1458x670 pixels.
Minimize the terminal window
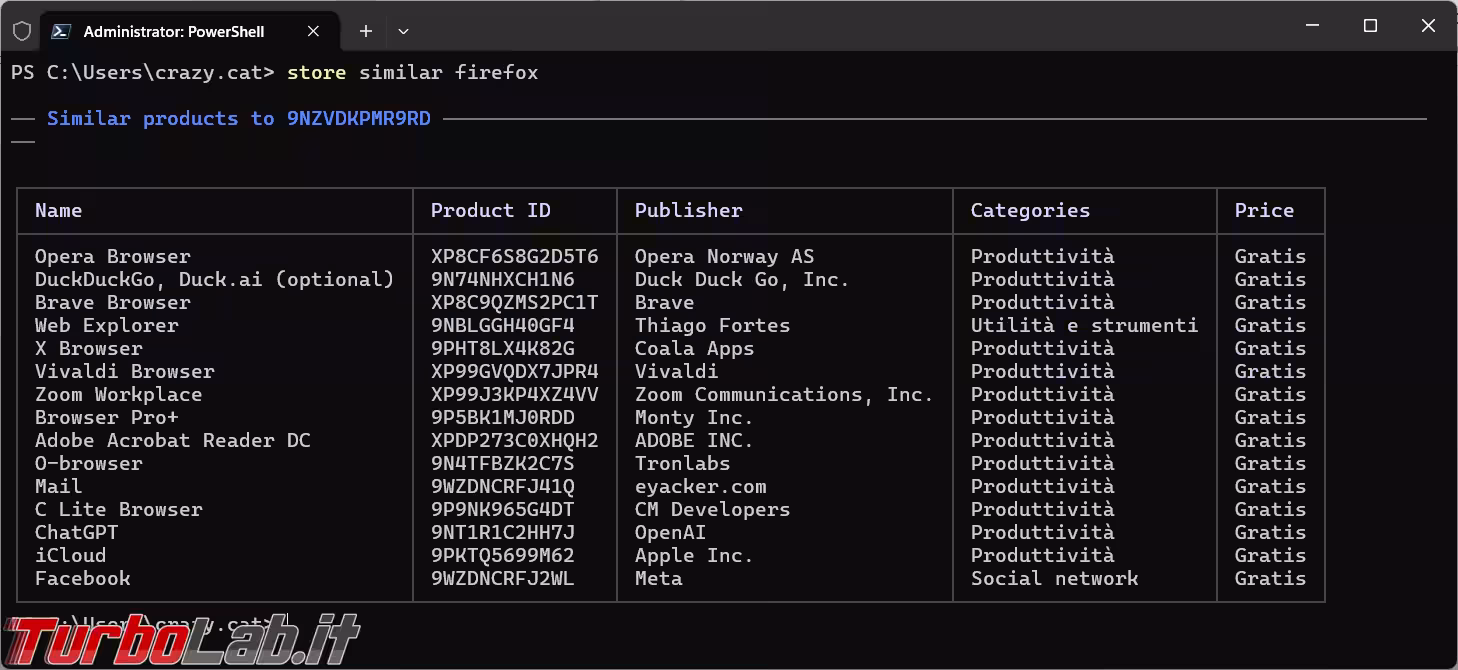1313,26
